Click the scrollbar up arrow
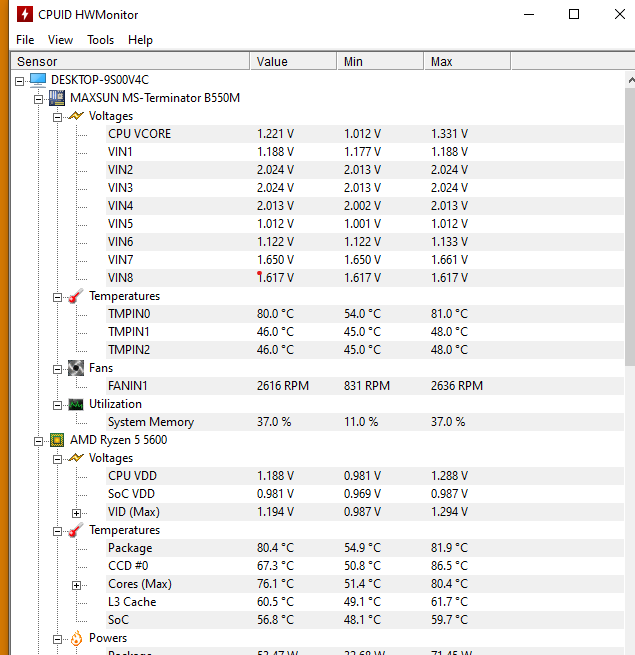The height and width of the screenshot is (655, 635). [x=630, y=80]
